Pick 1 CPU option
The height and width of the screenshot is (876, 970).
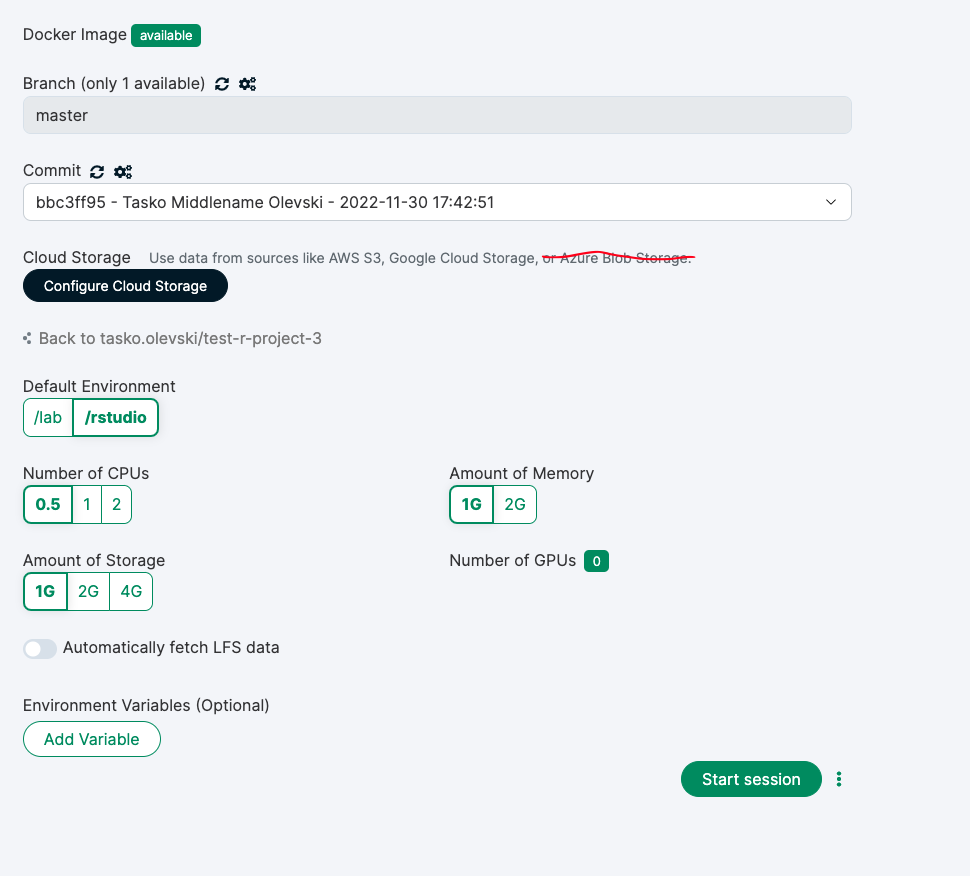pyautogui.click(x=86, y=504)
